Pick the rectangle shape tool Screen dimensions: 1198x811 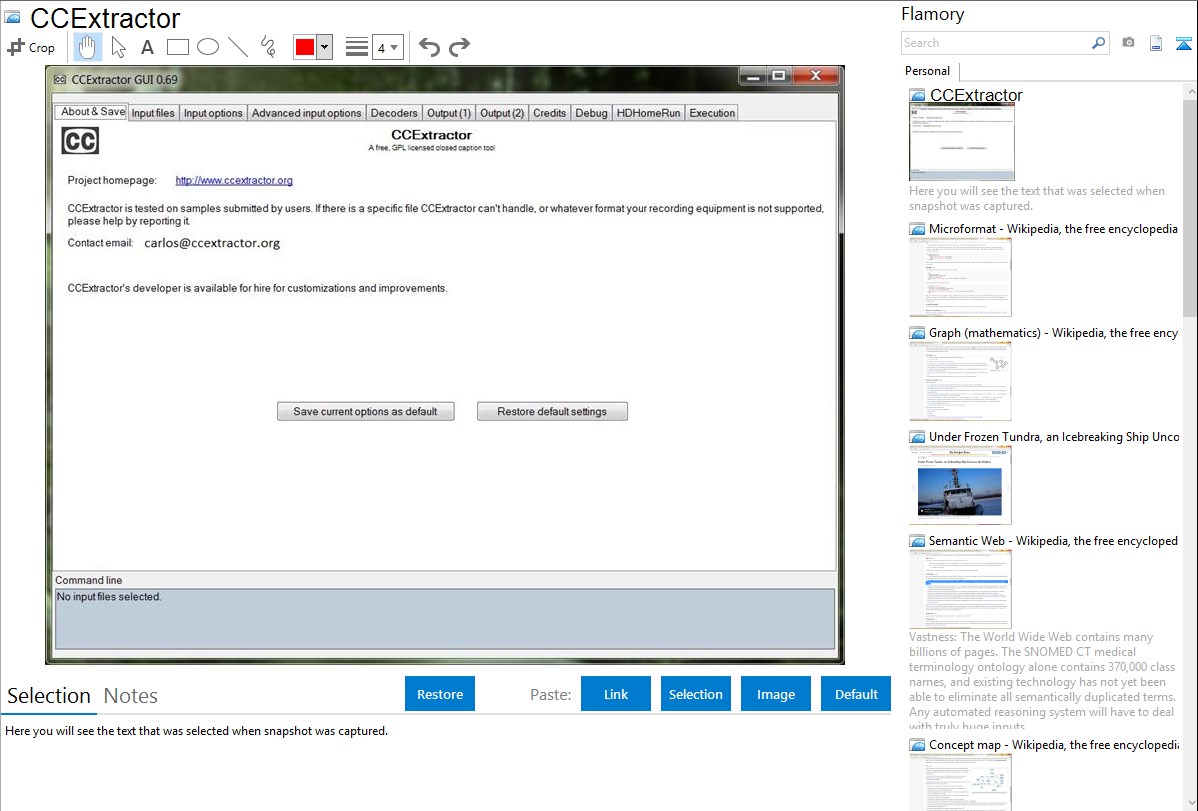point(177,47)
